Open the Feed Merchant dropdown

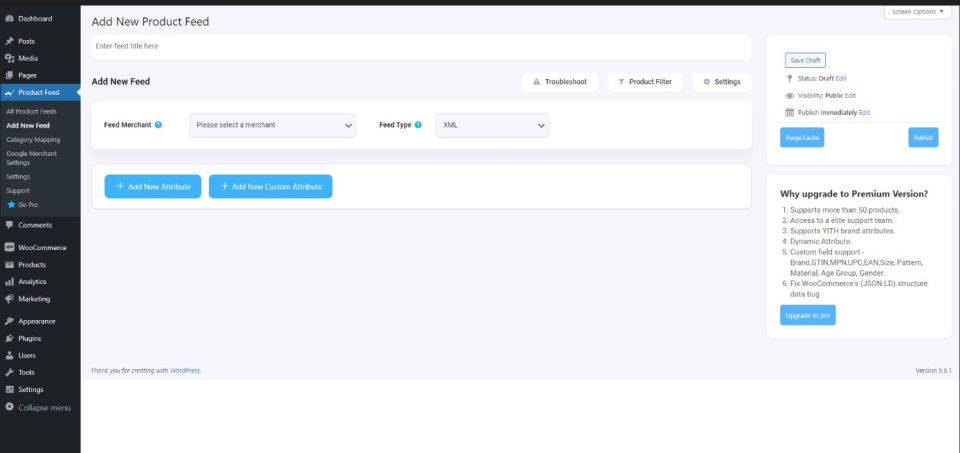[273, 125]
